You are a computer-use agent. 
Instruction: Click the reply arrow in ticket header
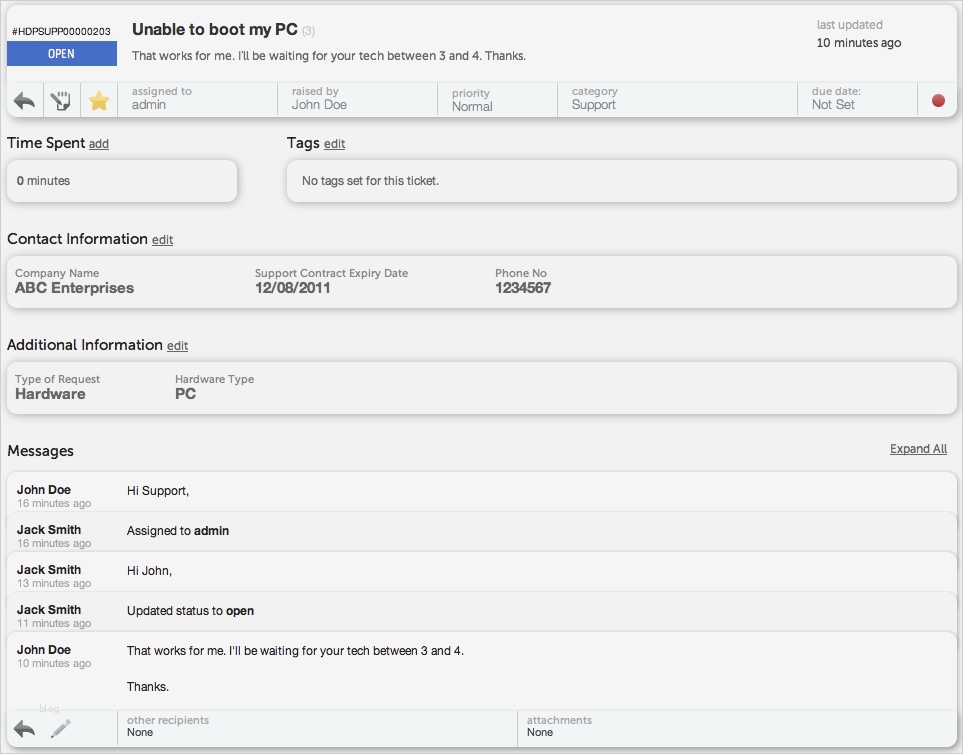click(24, 100)
